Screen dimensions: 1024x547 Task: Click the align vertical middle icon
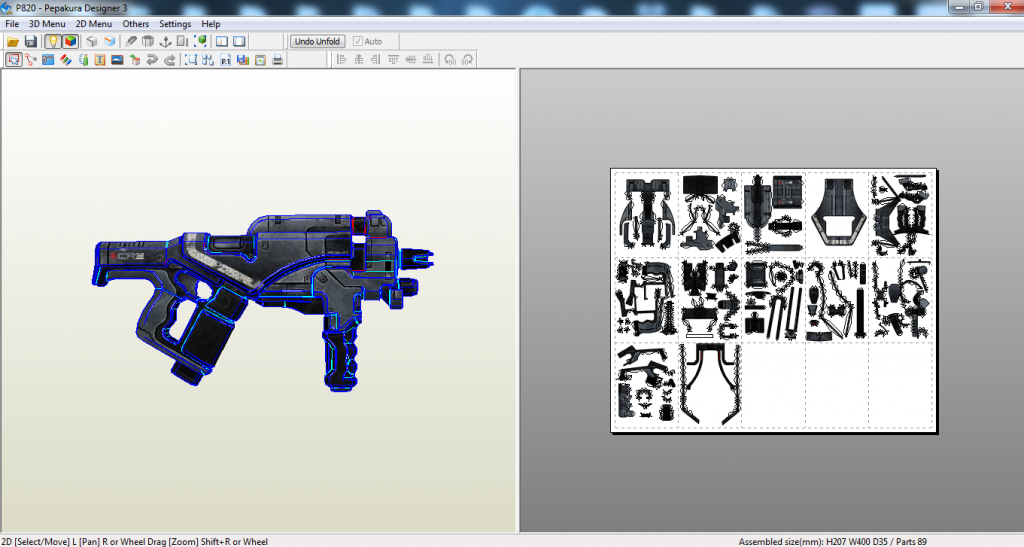(x=411, y=59)
